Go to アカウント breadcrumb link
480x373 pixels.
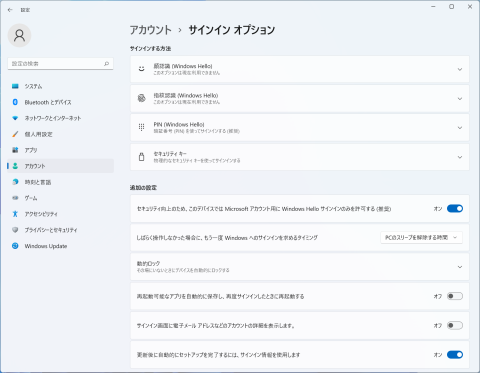151,30
